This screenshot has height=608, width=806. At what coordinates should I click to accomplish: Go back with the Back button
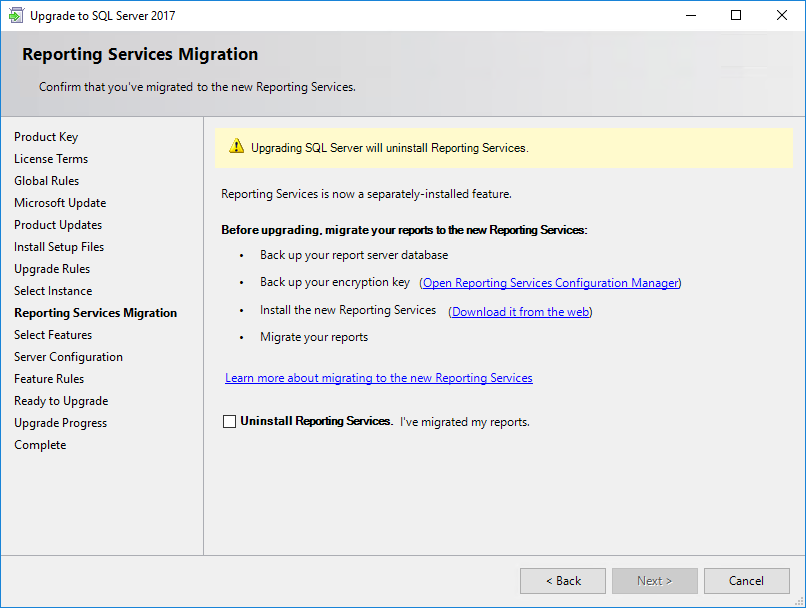click(x=563, y=581)
